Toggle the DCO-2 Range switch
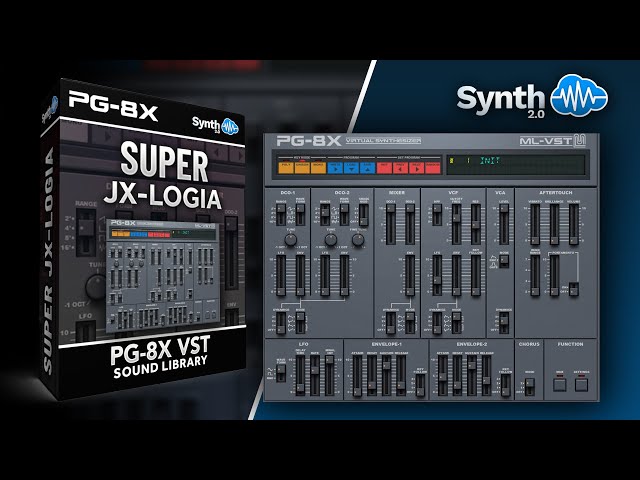The height and width of the screenshot is (480, 640). [325, 215]
